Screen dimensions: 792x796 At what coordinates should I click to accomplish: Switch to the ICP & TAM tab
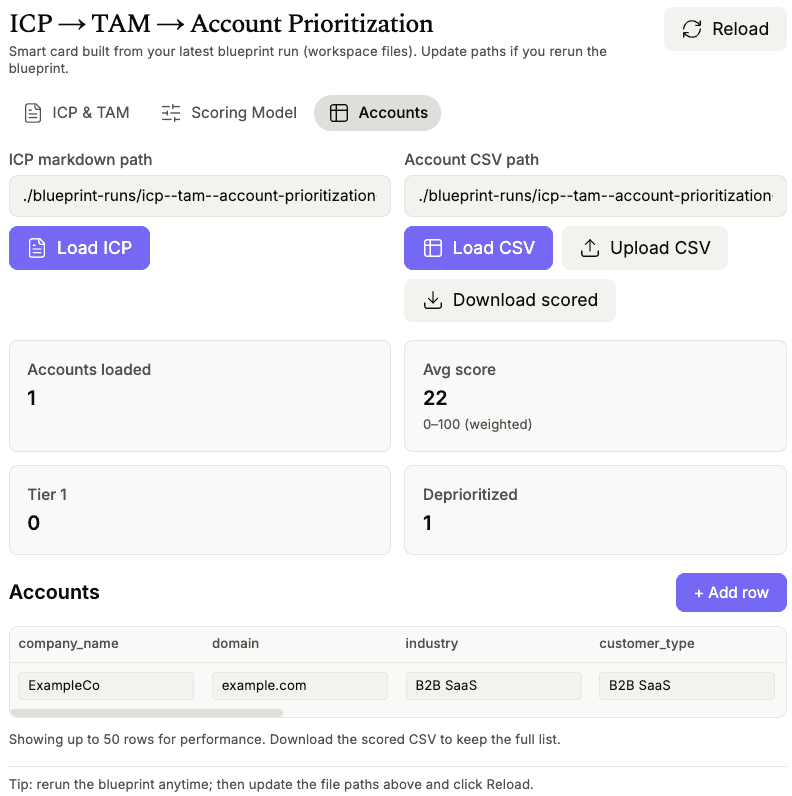[78, 113]
